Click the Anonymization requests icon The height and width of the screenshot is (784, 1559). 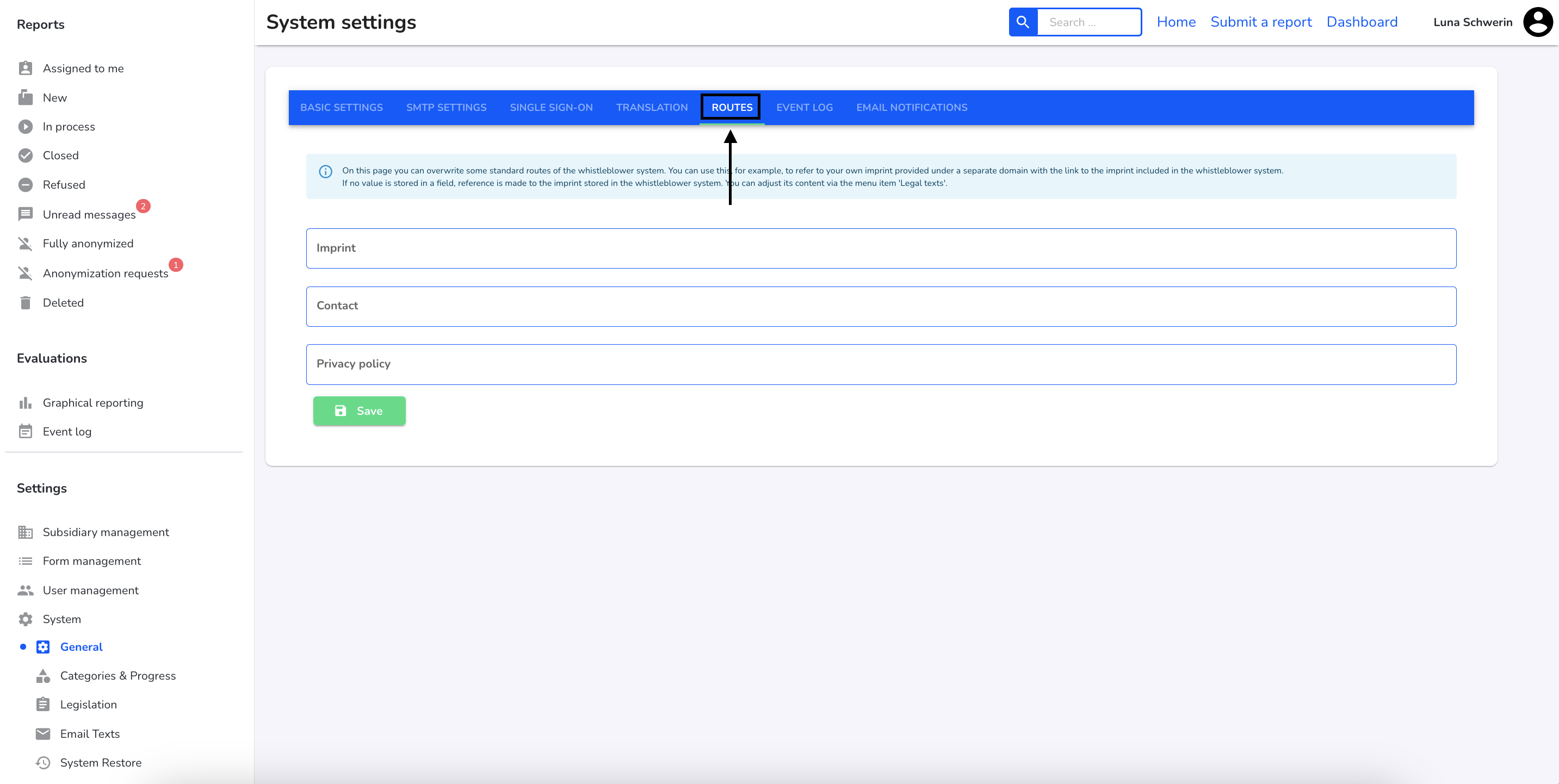(x=25, y=273)
